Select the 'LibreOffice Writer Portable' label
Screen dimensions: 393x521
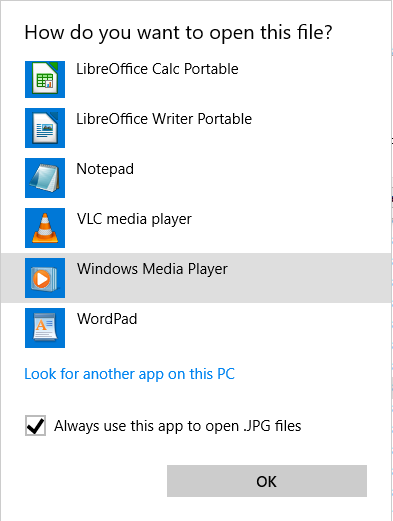pos(164,119)
